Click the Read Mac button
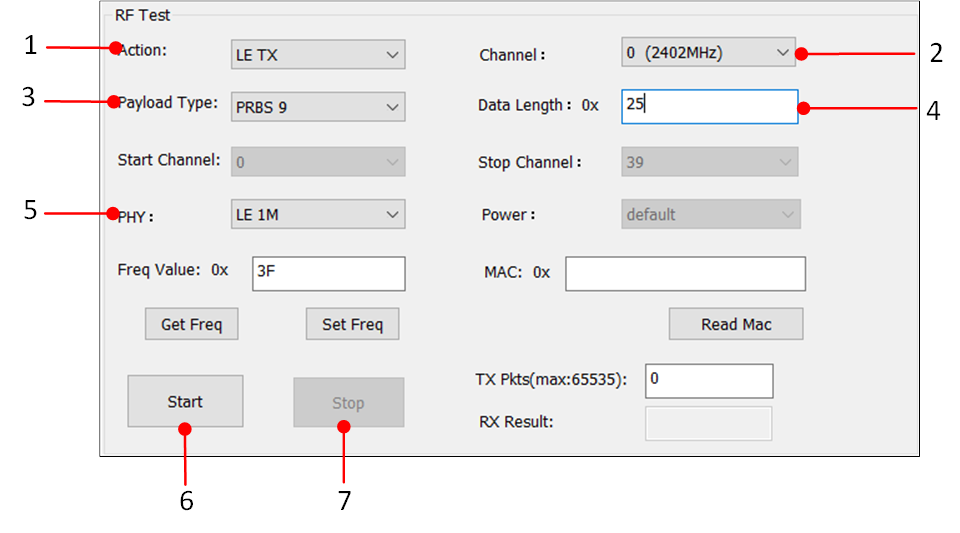 pyautogui.click(x=736, y=324)
